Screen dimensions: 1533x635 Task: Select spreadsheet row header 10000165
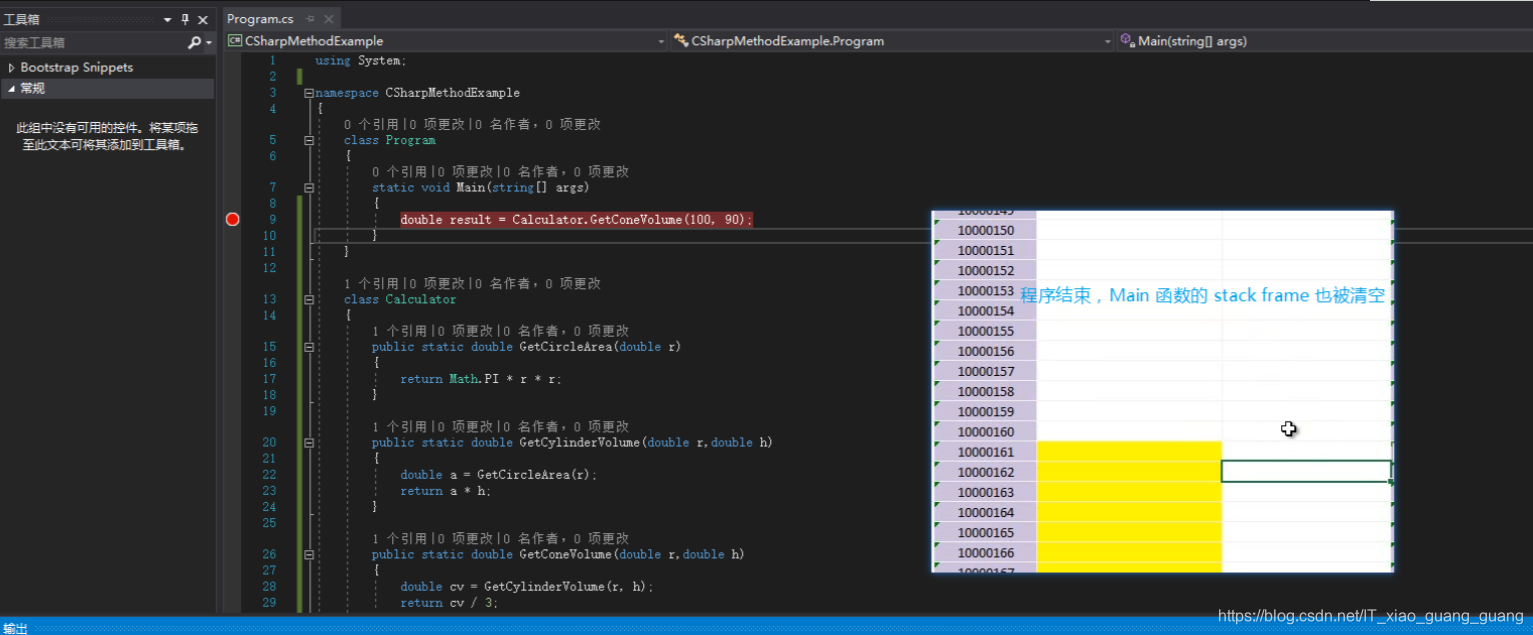click(985, 533)
